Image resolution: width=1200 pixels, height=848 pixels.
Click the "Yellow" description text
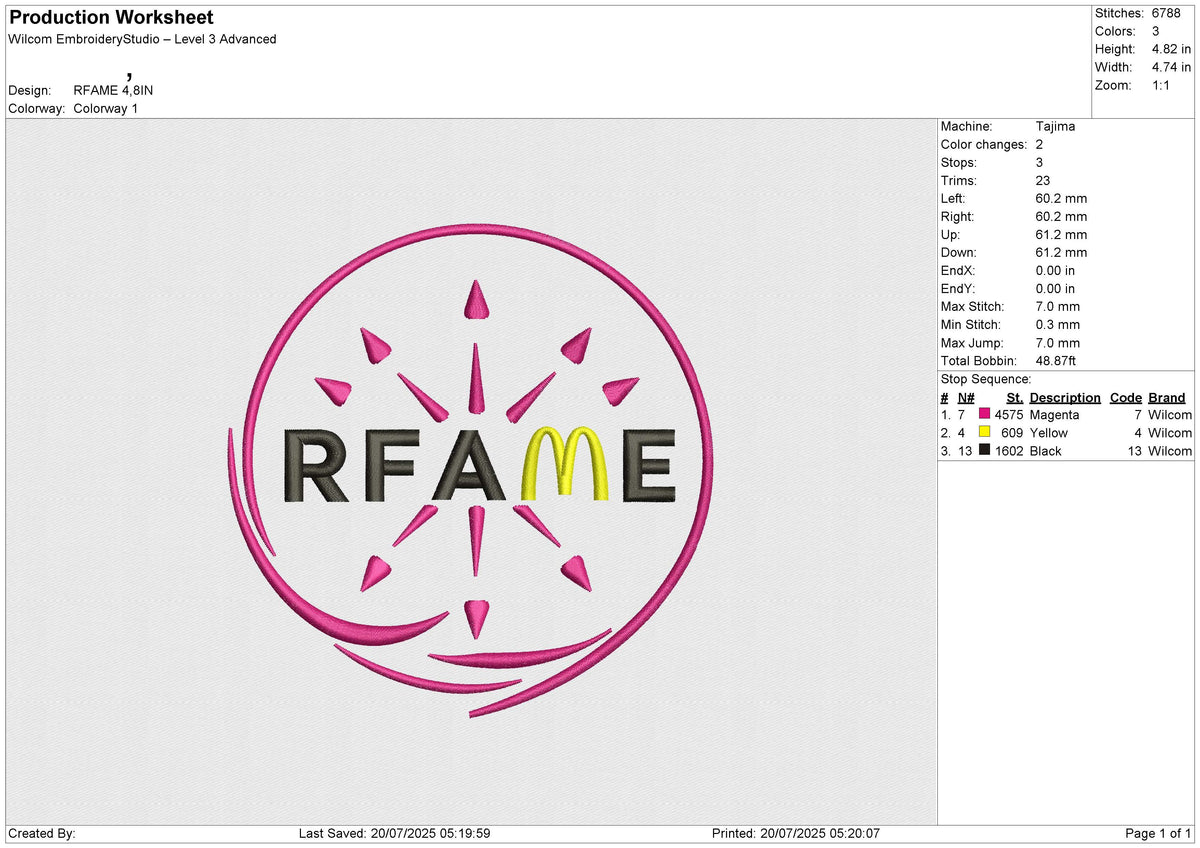tap(1048, 433)
